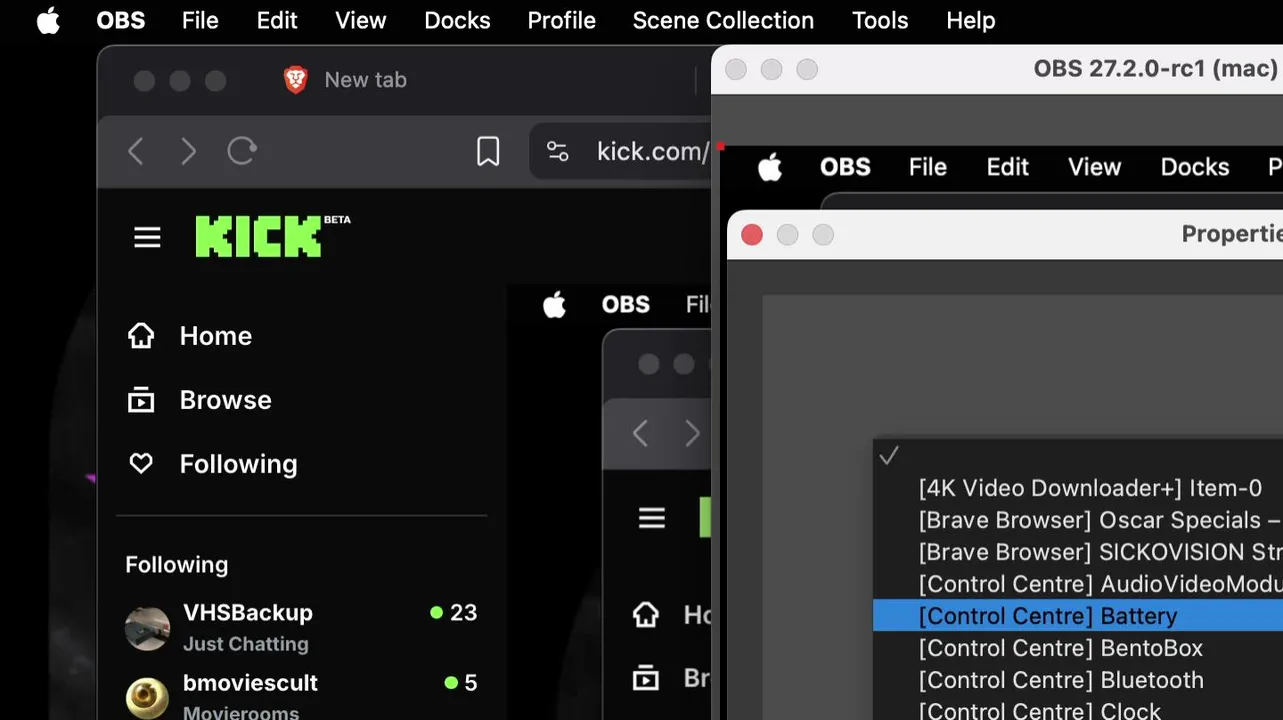Open Browse in Kick sidebar

(226, 400)
